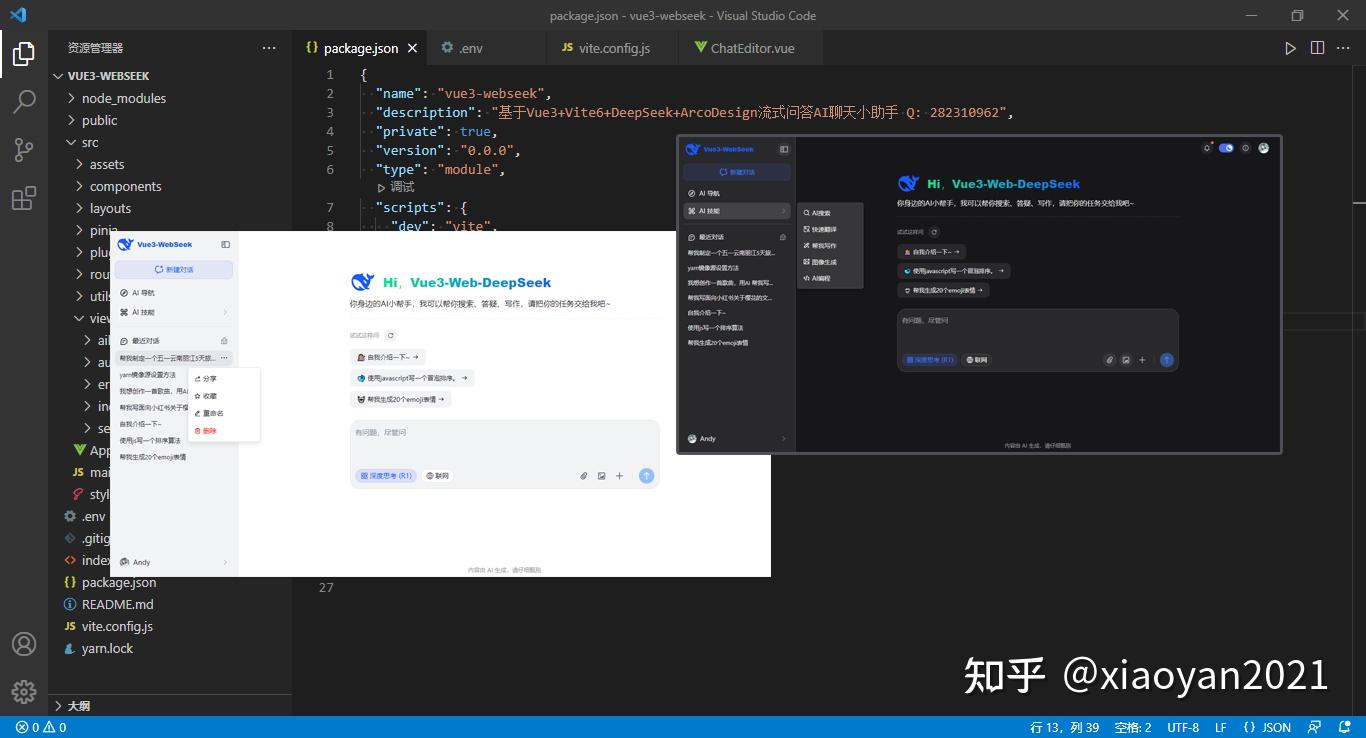
Task: Expand the 大纲 outline section
Action: [x=77, y=705]
